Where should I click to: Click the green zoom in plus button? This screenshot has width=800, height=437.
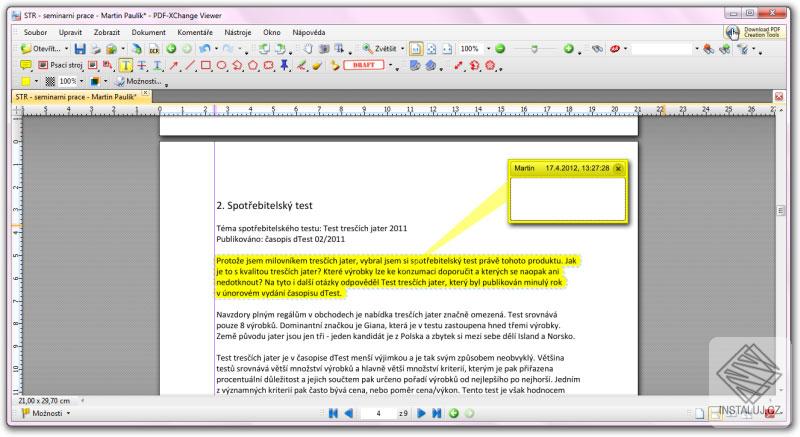pos(568,49)
